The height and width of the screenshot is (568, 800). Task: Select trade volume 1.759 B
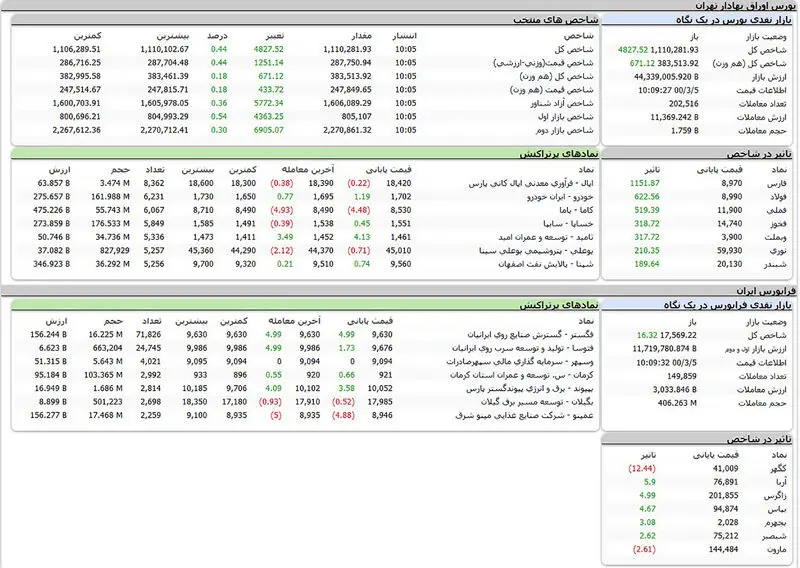[685, 131]
